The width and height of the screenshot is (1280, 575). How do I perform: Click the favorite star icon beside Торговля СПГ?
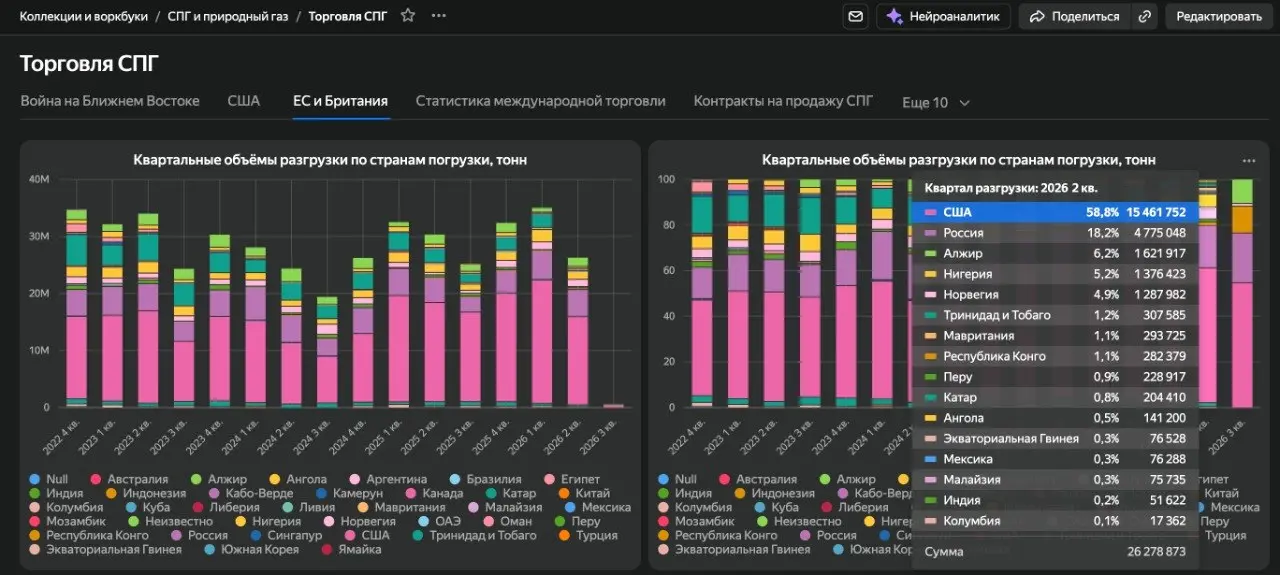pyautogui.click(x=407, y=16)
